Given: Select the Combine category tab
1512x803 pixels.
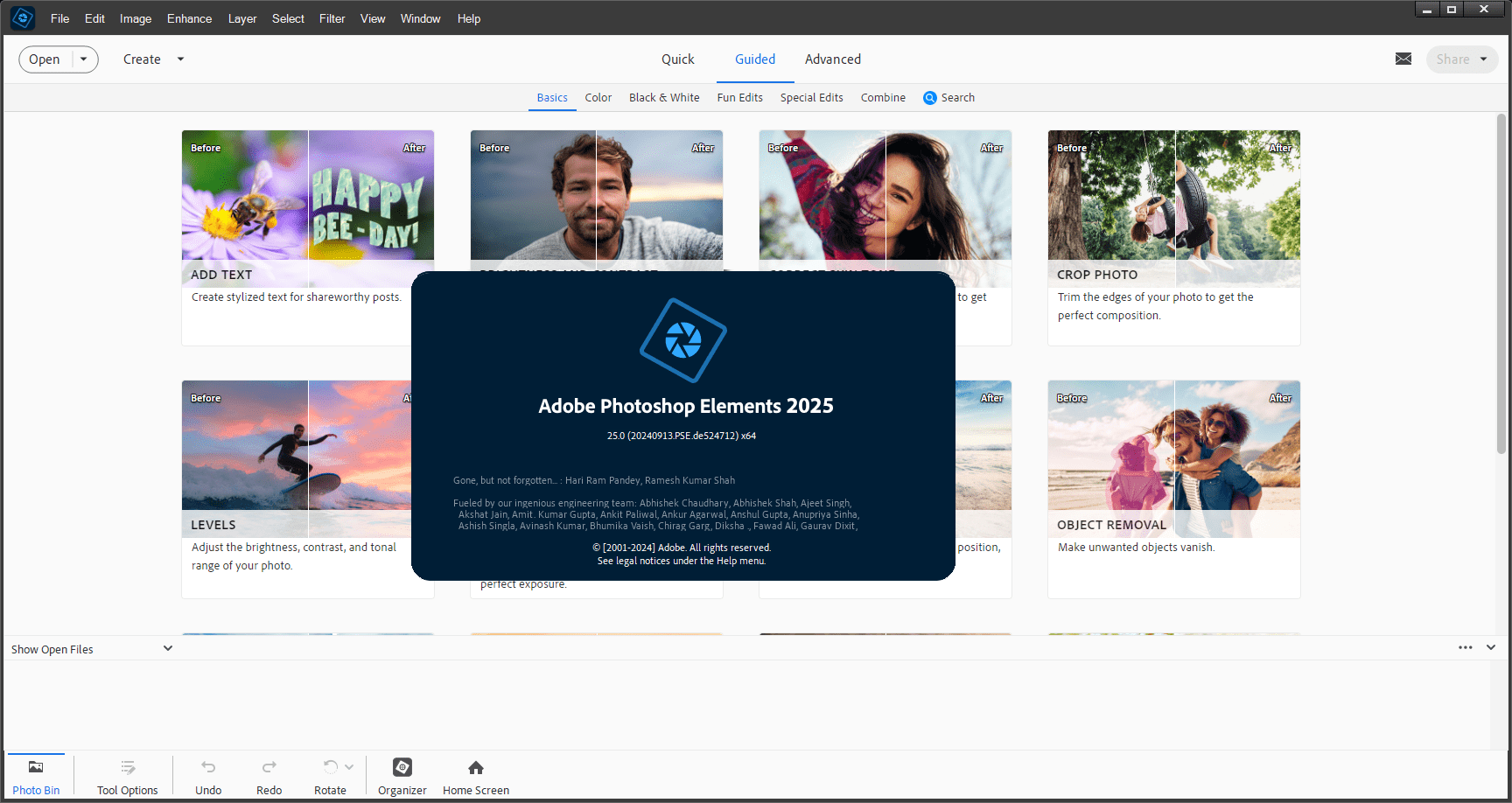Looking at the screenshot, I should 883,98.
